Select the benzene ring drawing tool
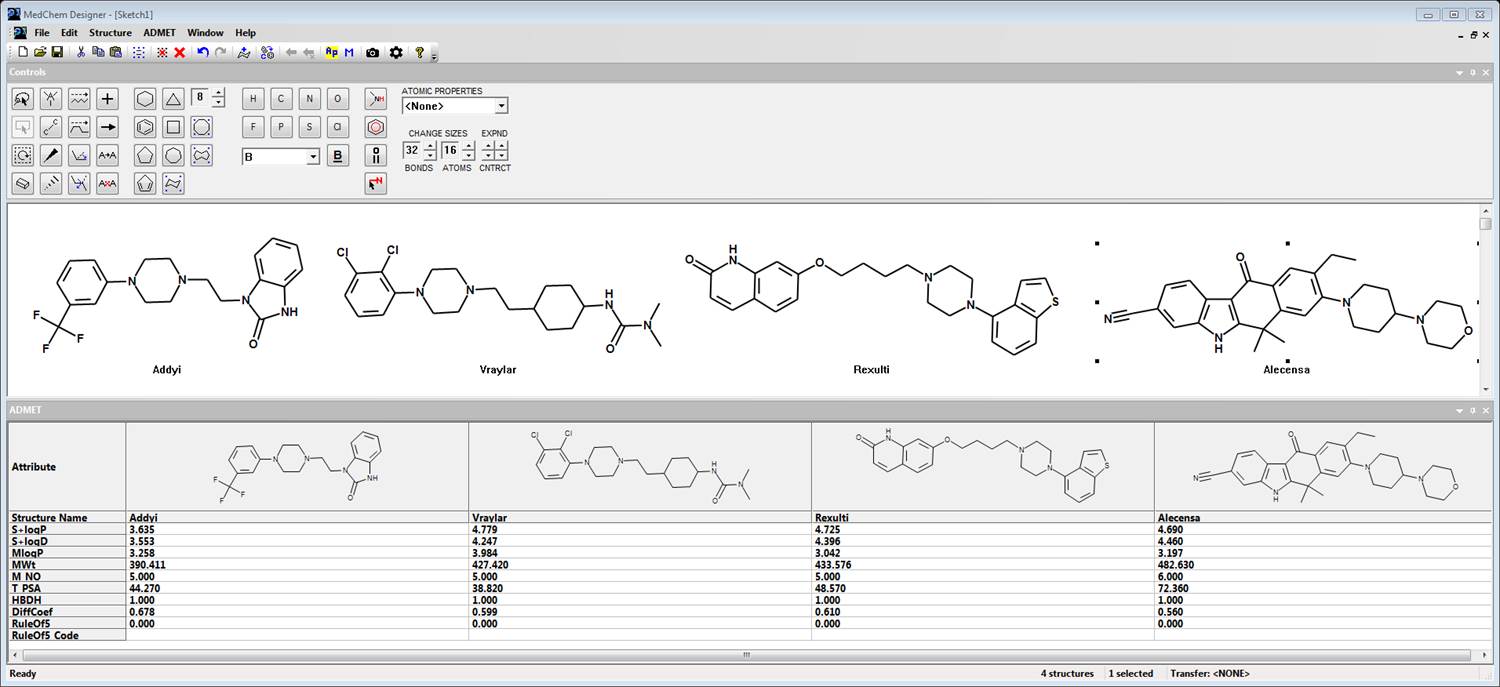The image size is (1500, 687). 143,126
